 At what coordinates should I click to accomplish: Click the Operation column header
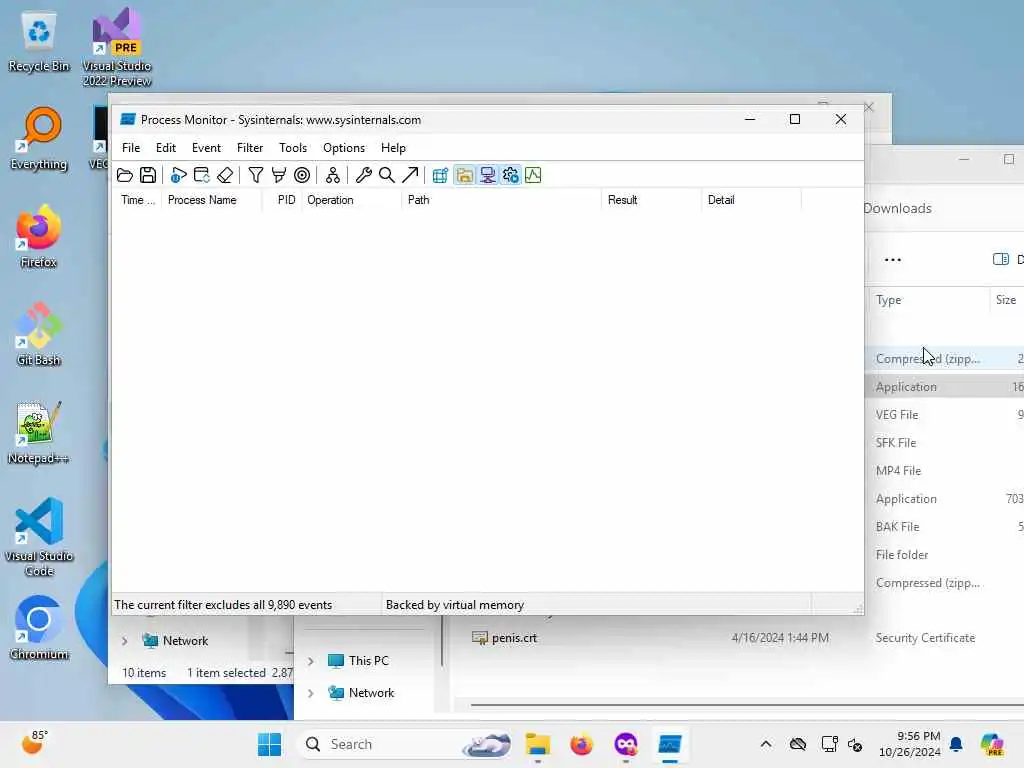coord(352,200)
